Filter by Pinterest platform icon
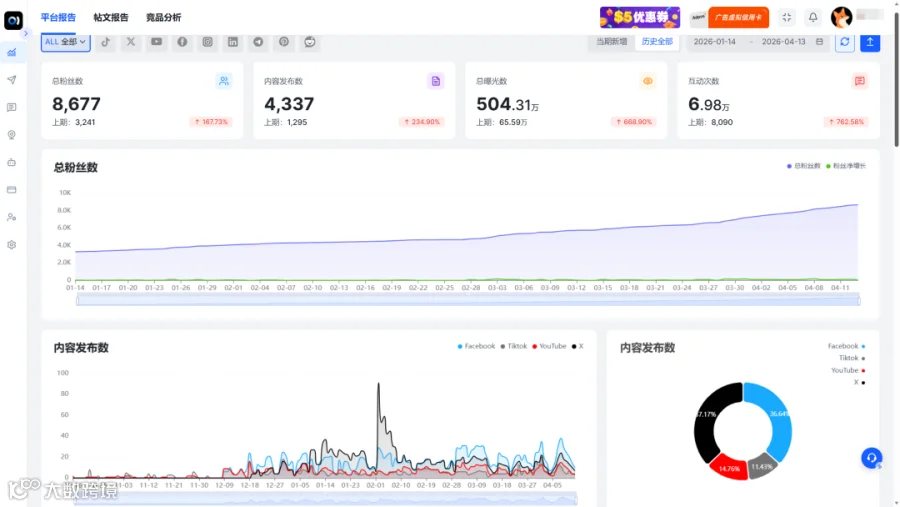 [x=284, y=42]
